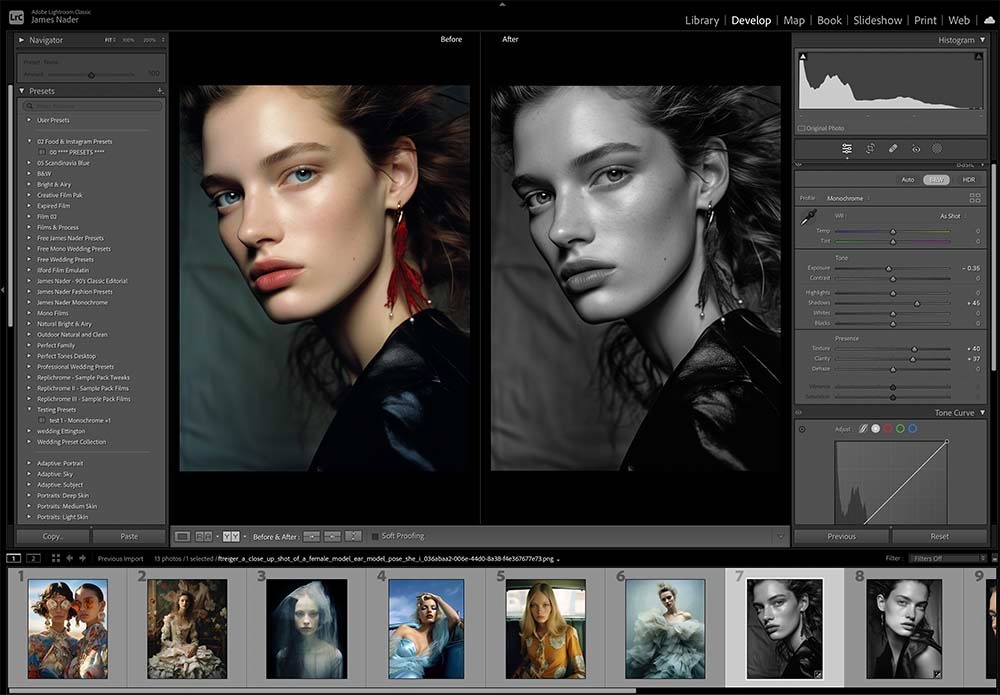Enable the Soft Proofing checkbox
Viewport: 1000px width, 695px height.
coord(375,537)
